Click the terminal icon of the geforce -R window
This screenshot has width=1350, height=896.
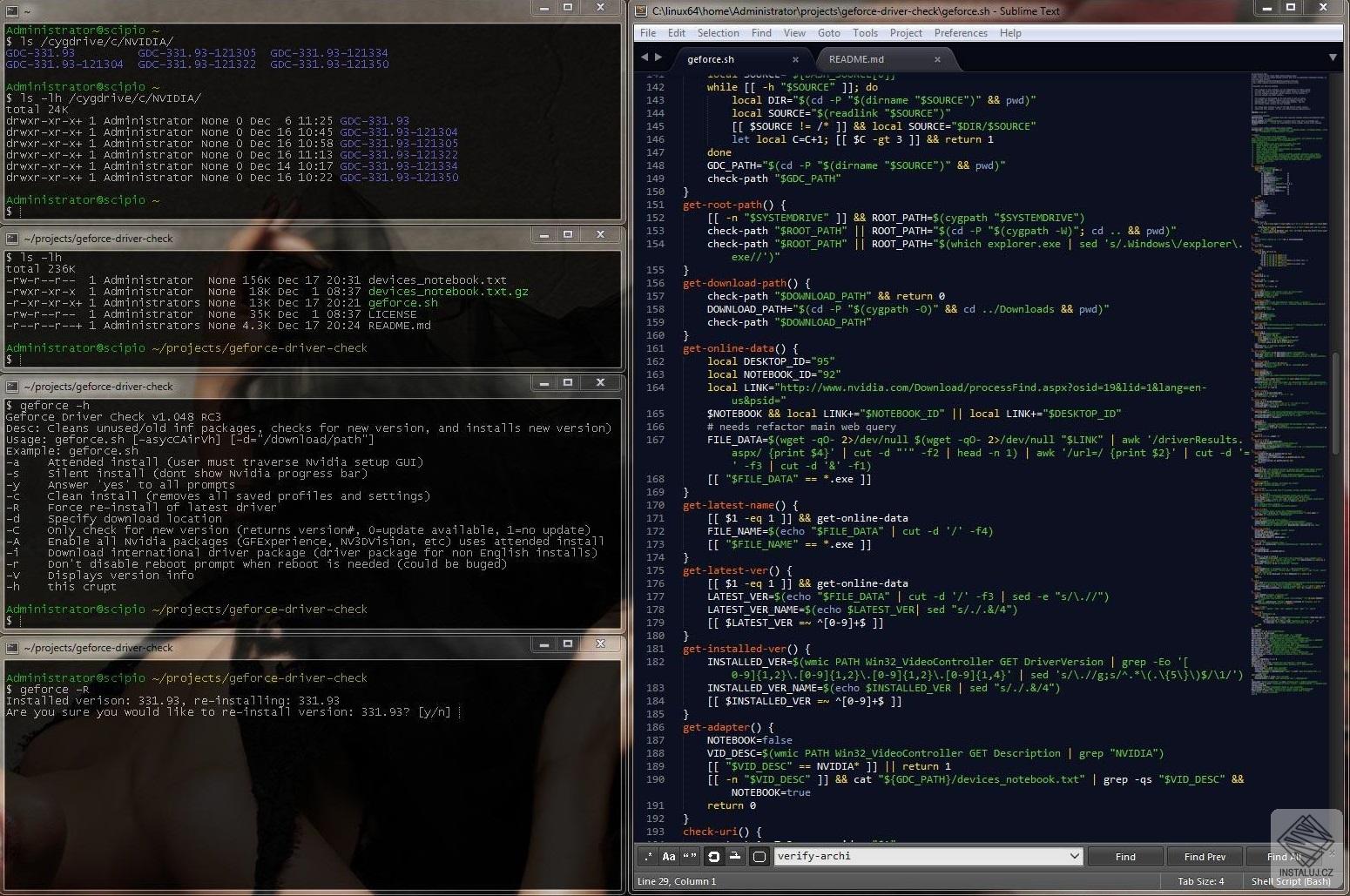pos(12,648)
